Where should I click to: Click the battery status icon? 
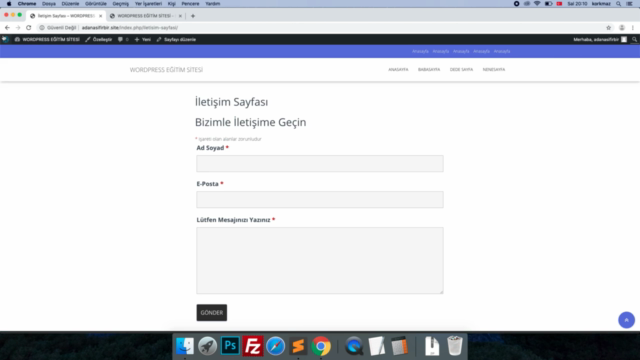pos(549,4)
